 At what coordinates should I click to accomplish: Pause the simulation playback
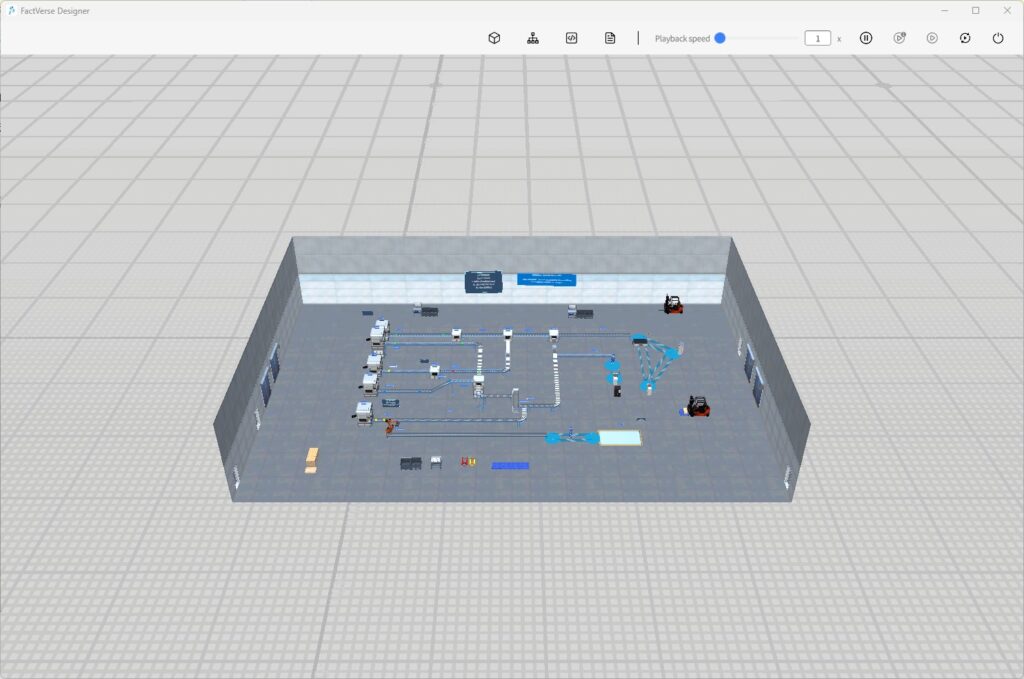pos(866,38)
